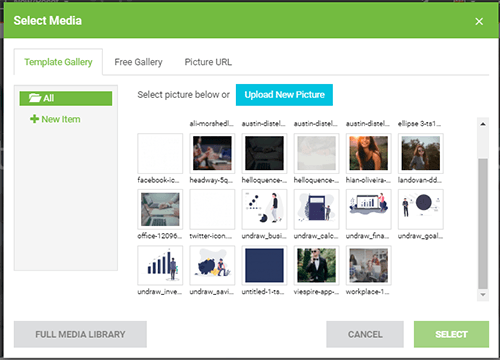Image resolution: width=500 pixels, height=360 pixels.
Task: Select the undraw_inve... bar chart illustration
Action: tap(160, 265)
